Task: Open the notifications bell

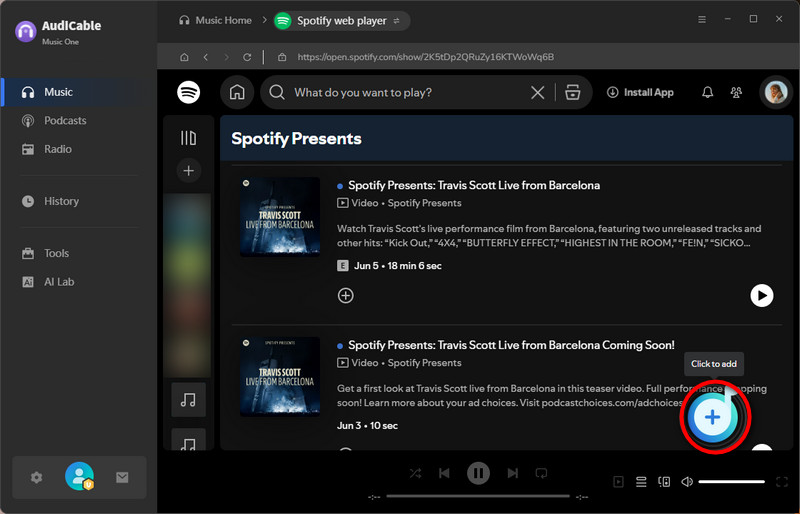Action: (x=708, y=92)
